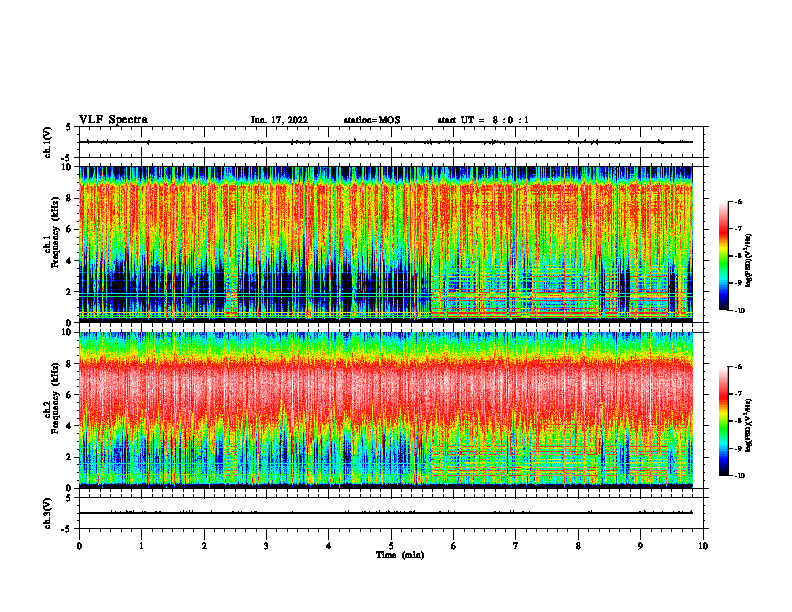Click the ch.2 colorbar "log(PSD)(V²/Hz)" label
792x612 pixels.
749,425
